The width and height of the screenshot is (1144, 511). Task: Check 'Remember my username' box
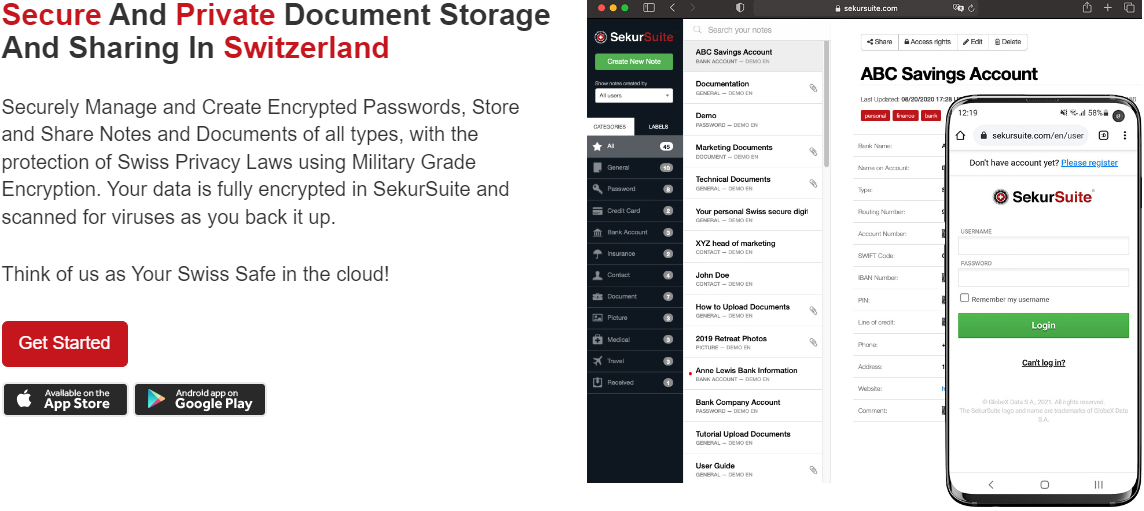click(x=965, y=298)
